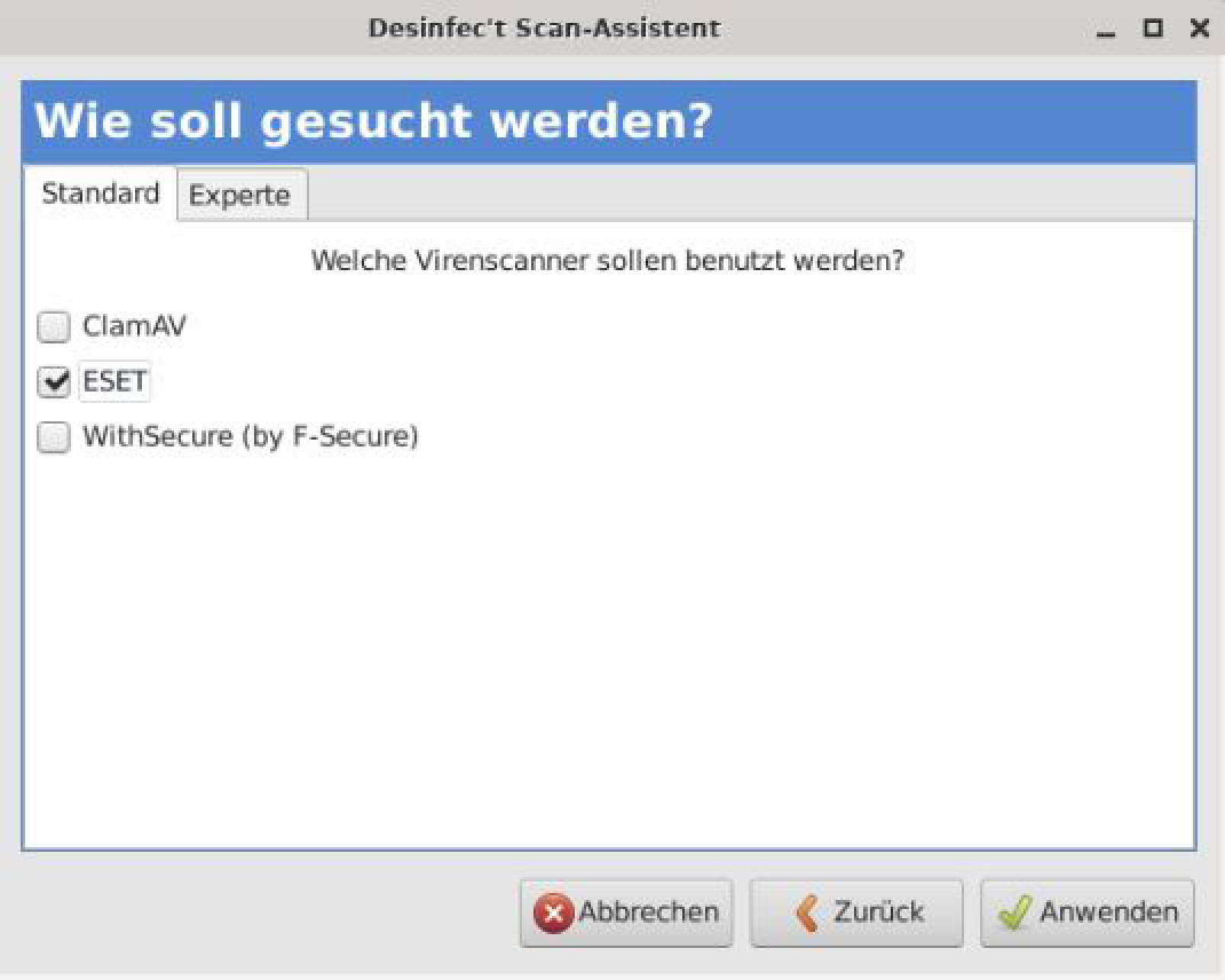
Task: Click the green checkmark icon on Anwenden
Action: [1014, 913]
